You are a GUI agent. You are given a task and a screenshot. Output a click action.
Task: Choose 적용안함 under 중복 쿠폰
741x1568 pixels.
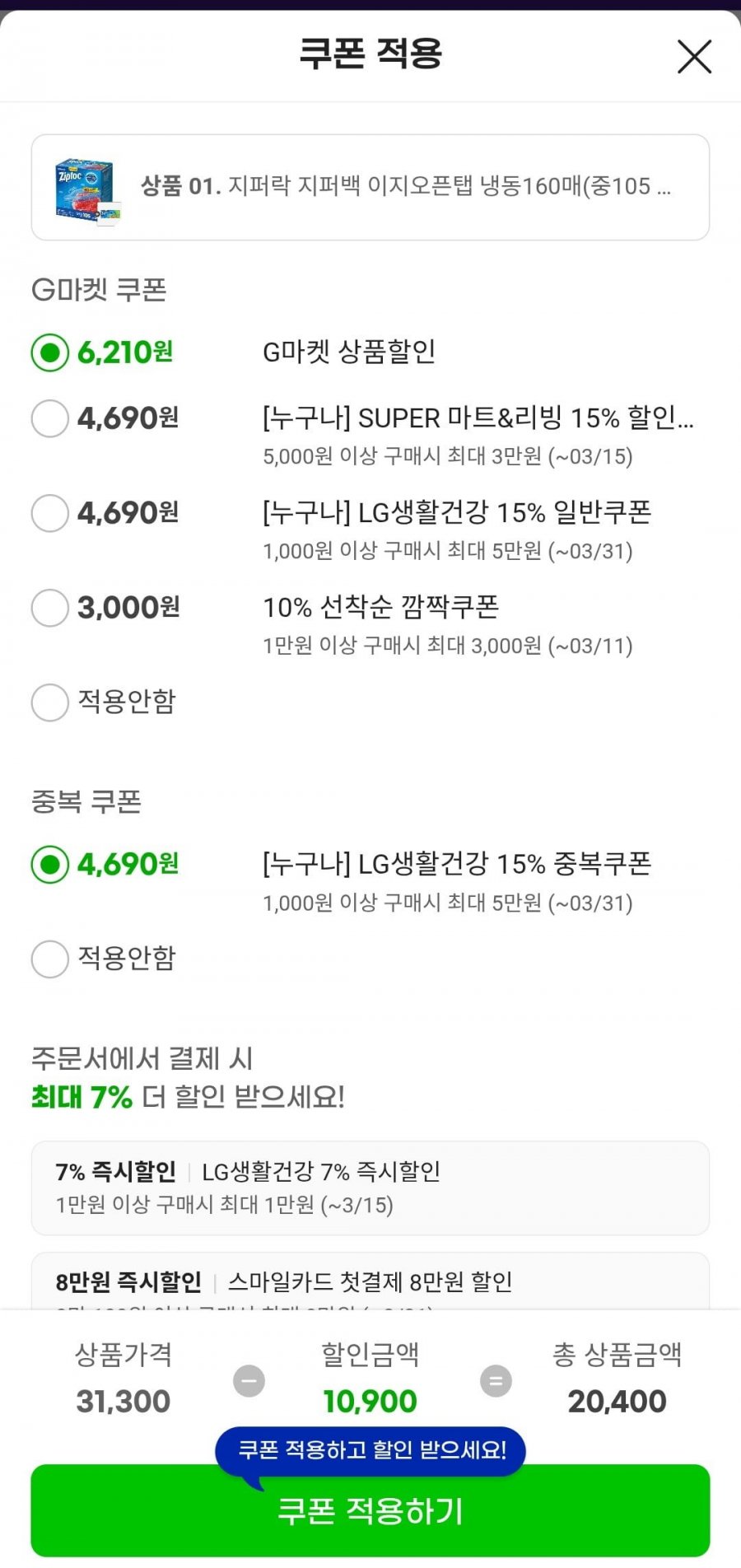click(x=50, y=959)
